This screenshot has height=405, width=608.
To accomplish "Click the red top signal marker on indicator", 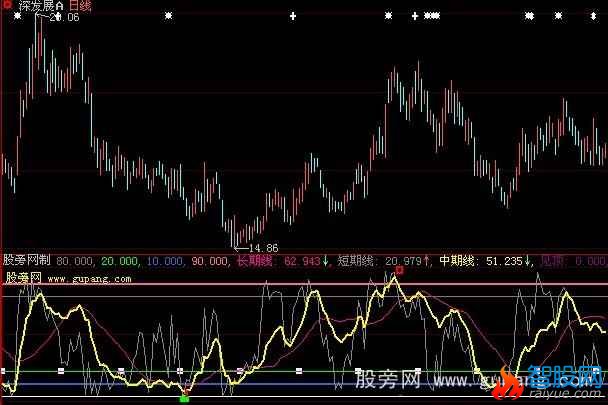I will coord(400,269).
